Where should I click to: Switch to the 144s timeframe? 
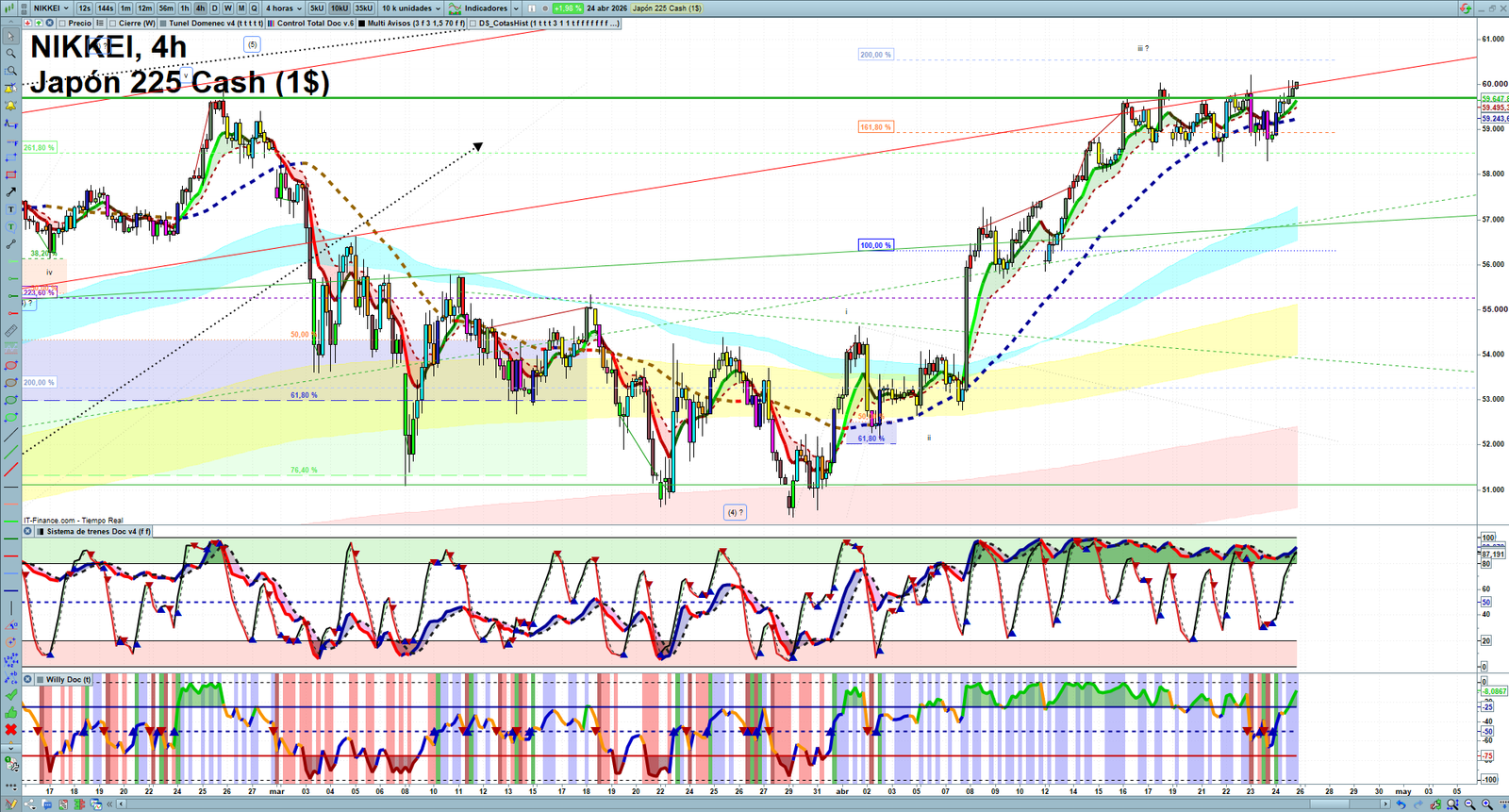pos(106,8)
